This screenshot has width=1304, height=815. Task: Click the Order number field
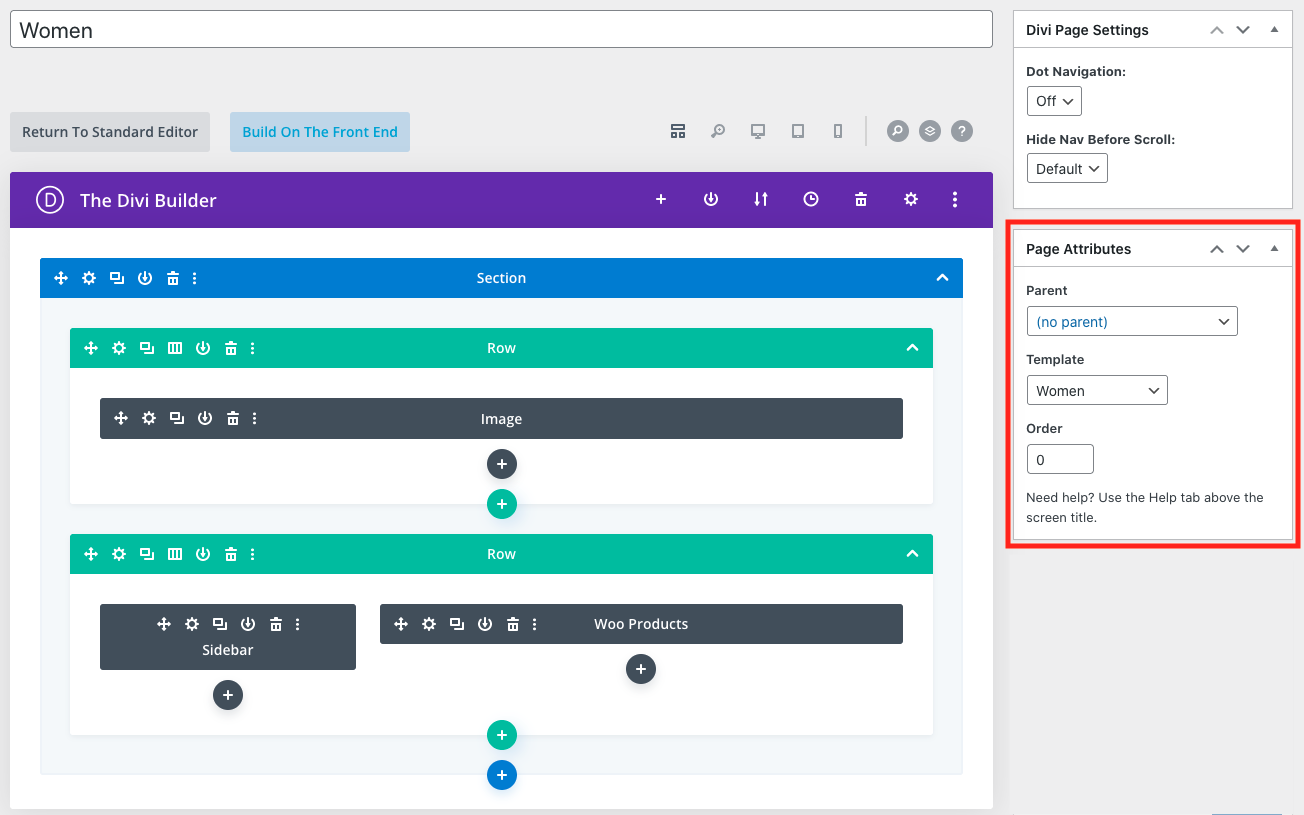[x=1060, y=459]
